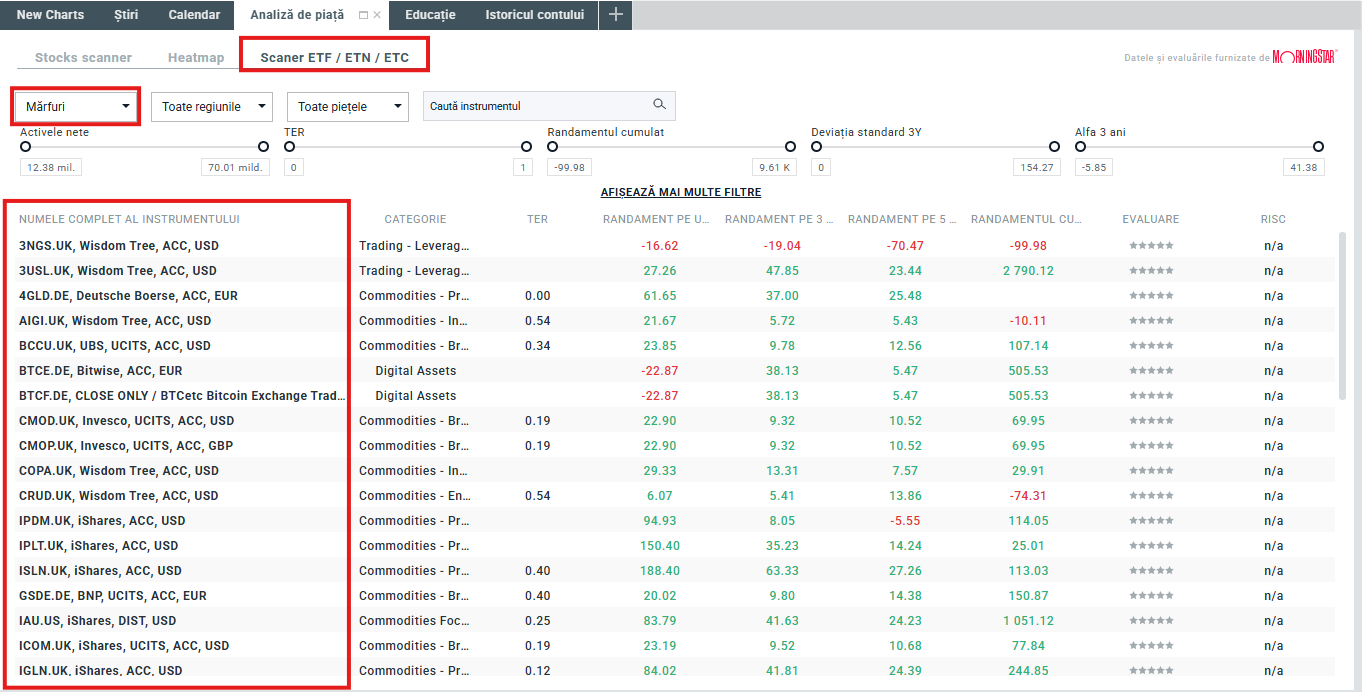This screenshot has width=1362, height=692.
Task: Click Afișează mai multe filtre link
Action: click(680, 192)
